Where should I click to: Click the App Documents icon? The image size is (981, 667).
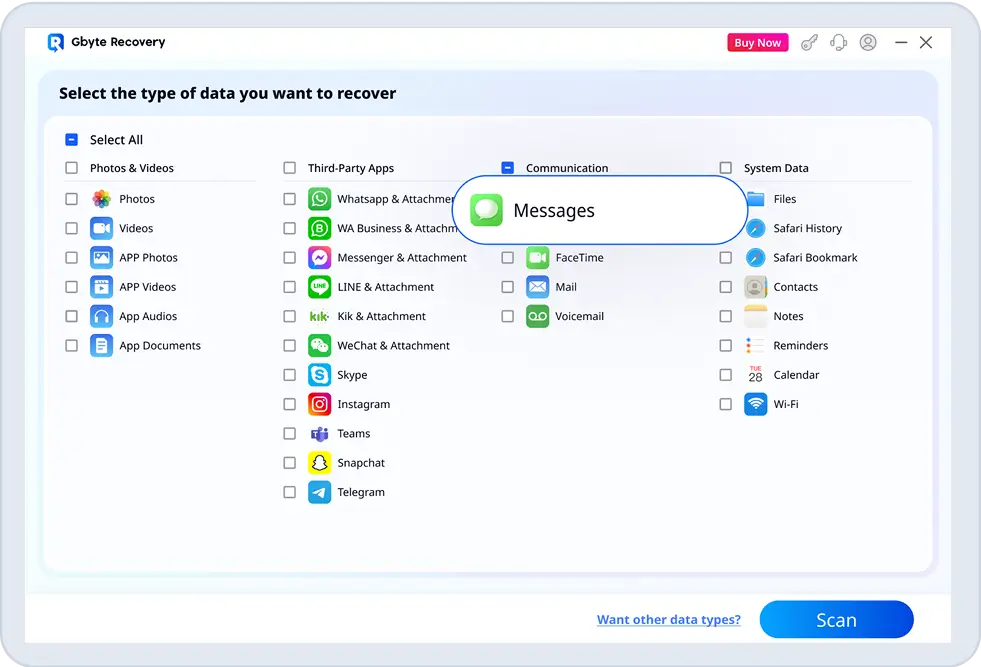(101, 345)
